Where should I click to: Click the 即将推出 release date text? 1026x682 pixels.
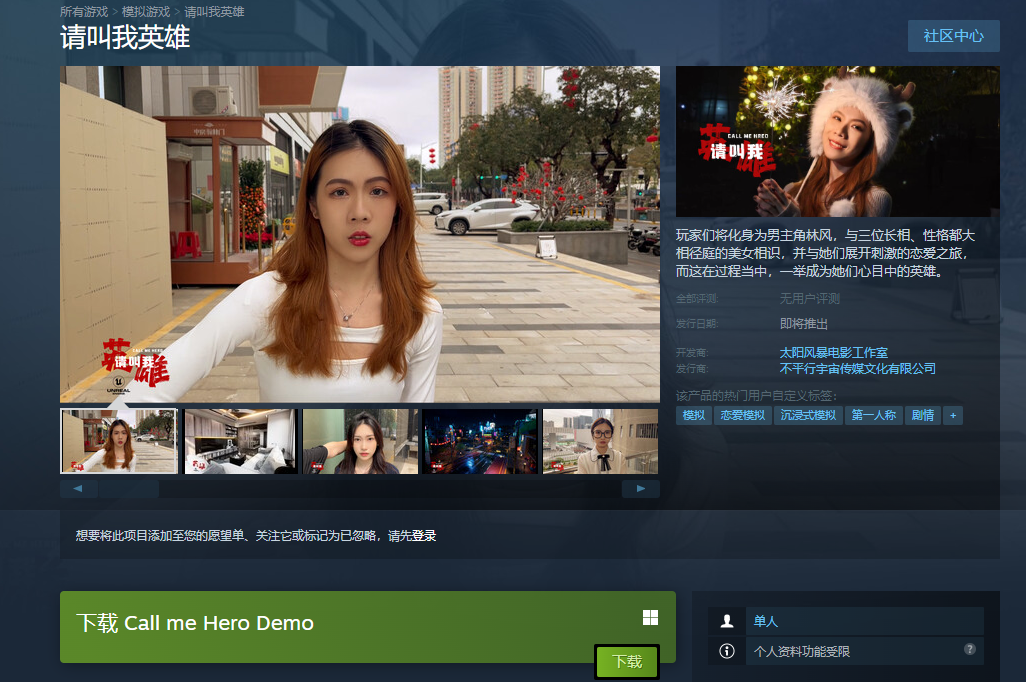click(804, 324)
